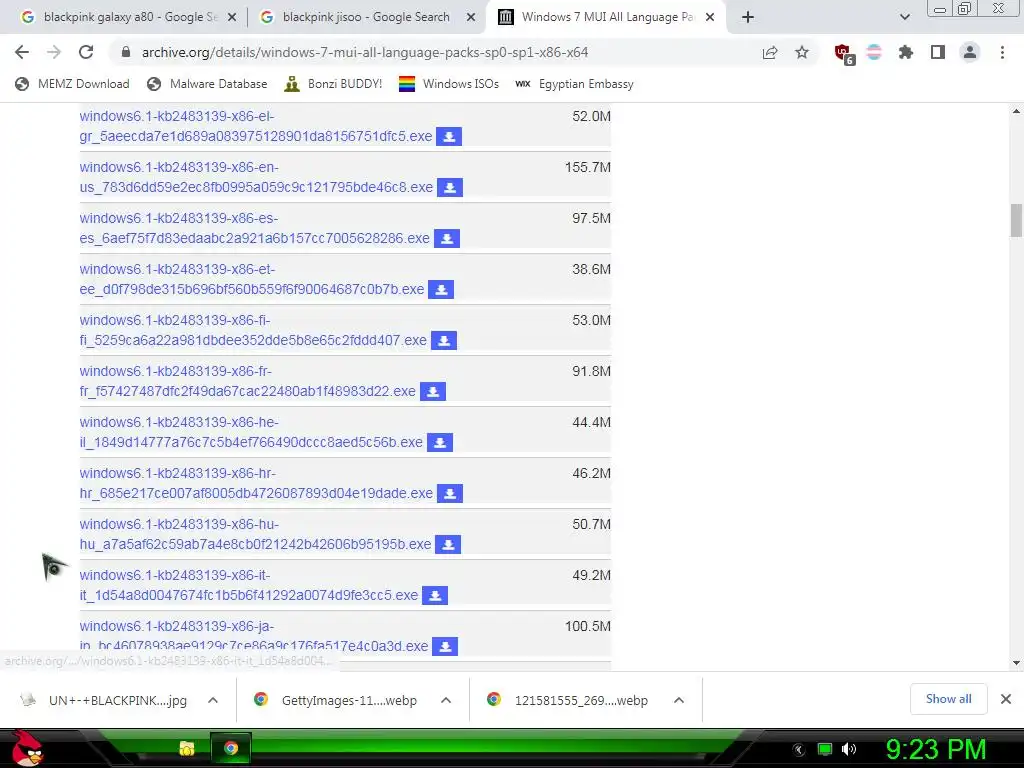Open file explorer from taskbar

pyautogui.click(x=187, y=748)
